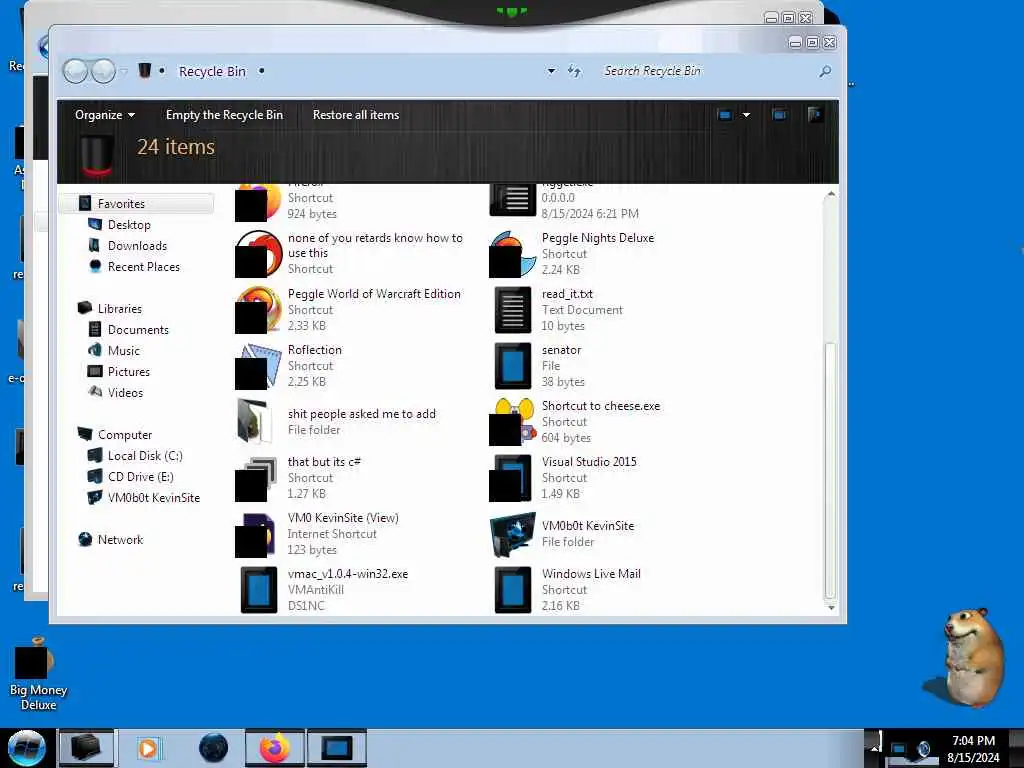Click the Recycle Bin taskbar button

click(x=86, y=748)
